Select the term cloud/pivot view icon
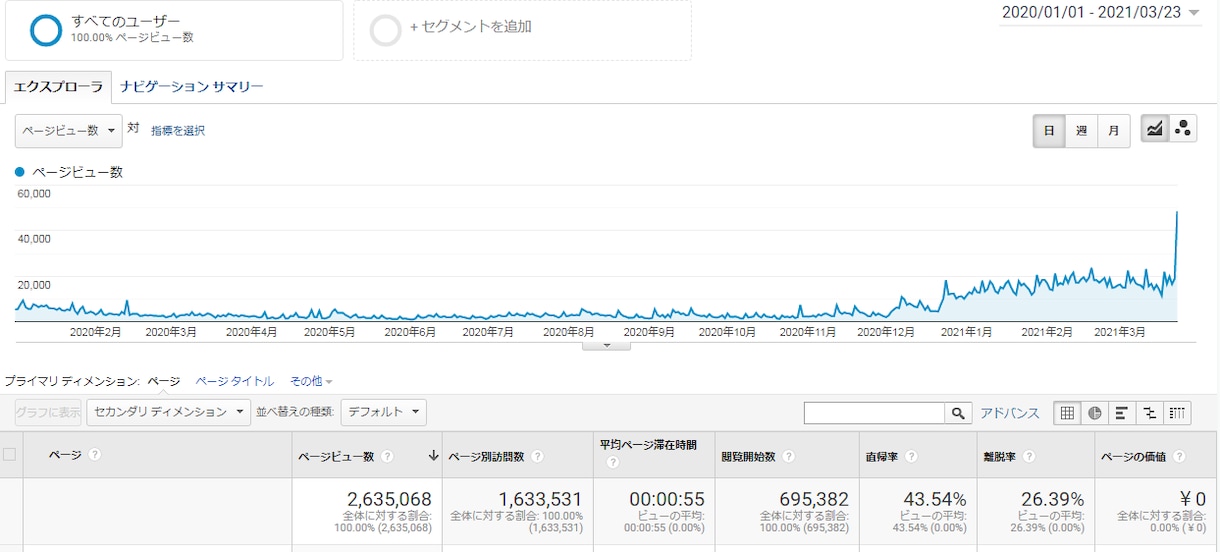This screenshot has height=552, width=1220. coord(1177,413)
